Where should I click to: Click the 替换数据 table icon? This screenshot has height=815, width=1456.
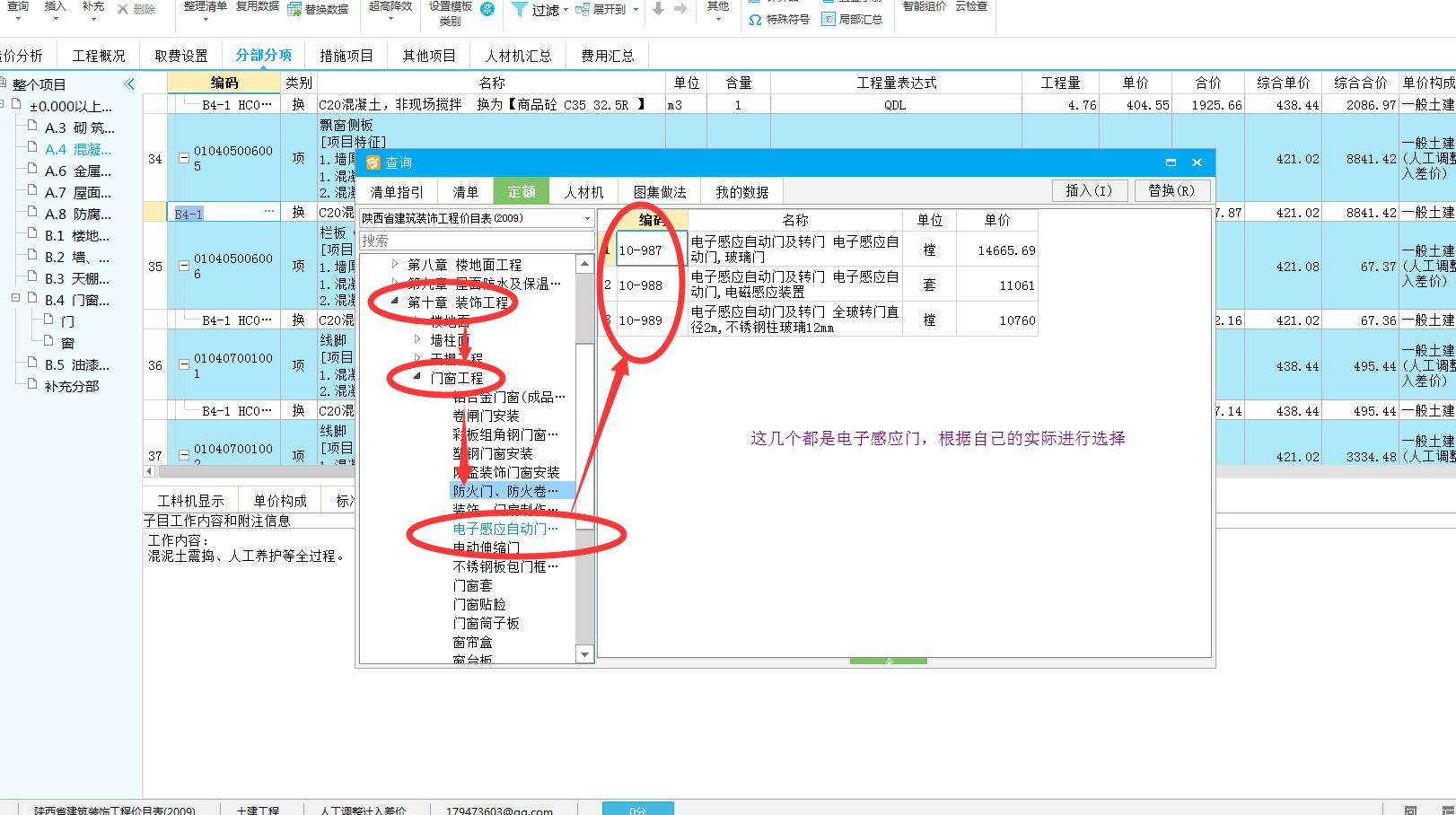click(x=294, y=9)
